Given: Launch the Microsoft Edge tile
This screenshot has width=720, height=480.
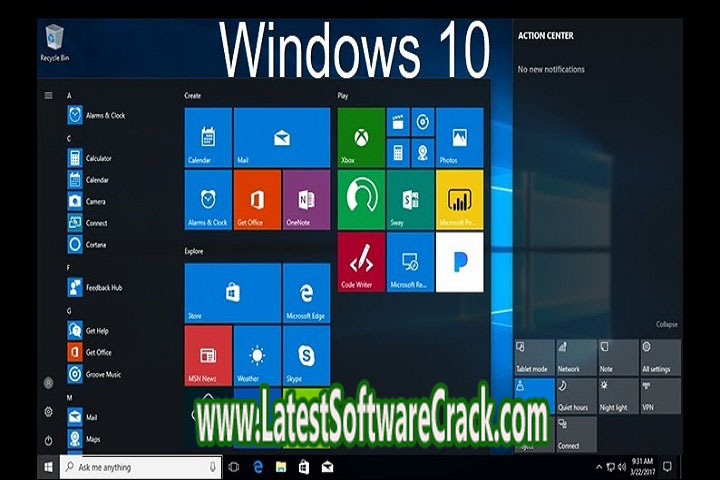Looking at the screenshot, I should click(306, 294).
